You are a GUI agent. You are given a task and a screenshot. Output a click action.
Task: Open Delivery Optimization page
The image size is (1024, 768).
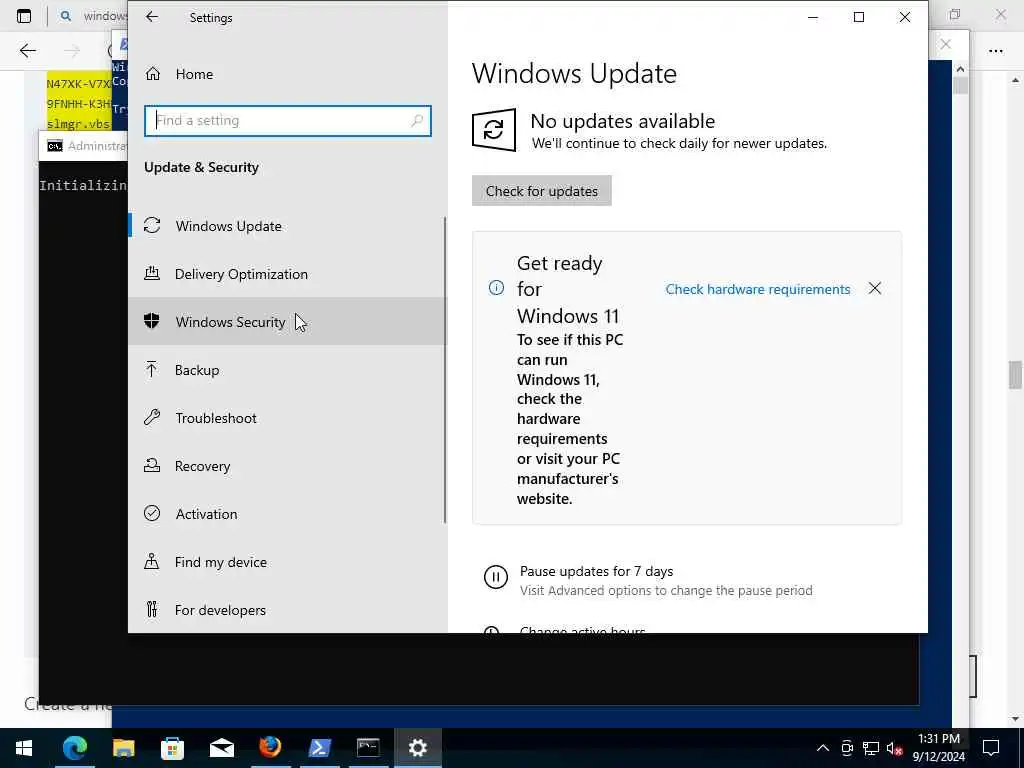287,274
